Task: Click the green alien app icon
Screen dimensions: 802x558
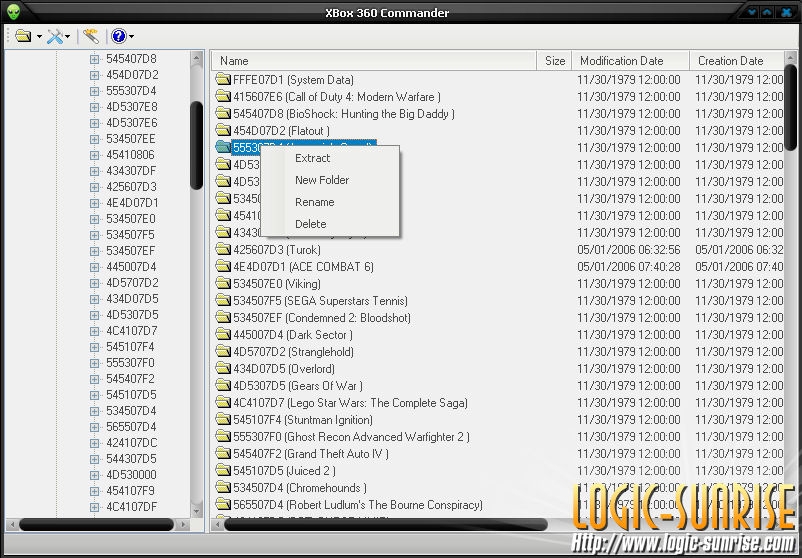Action: coord(13,12)
